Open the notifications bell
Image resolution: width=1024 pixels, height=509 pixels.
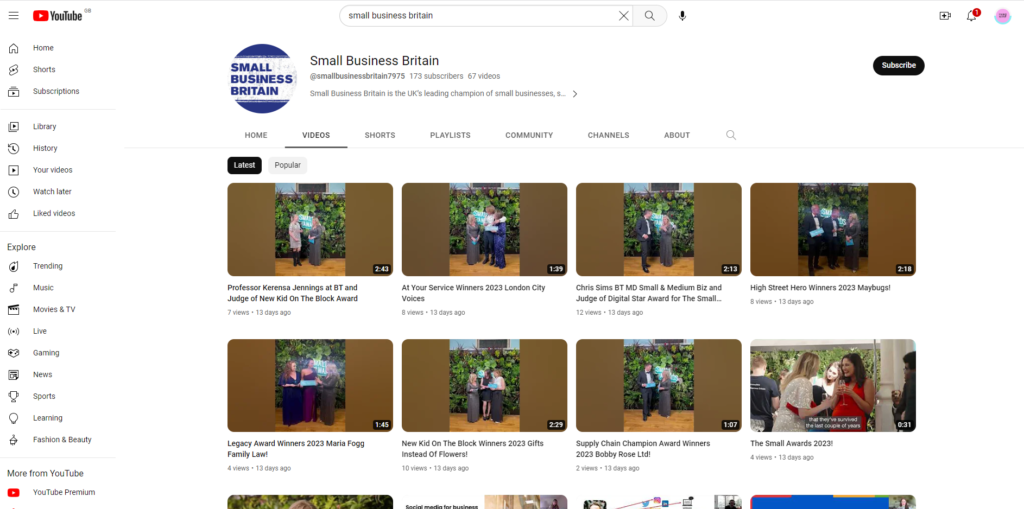coord(972,16)
